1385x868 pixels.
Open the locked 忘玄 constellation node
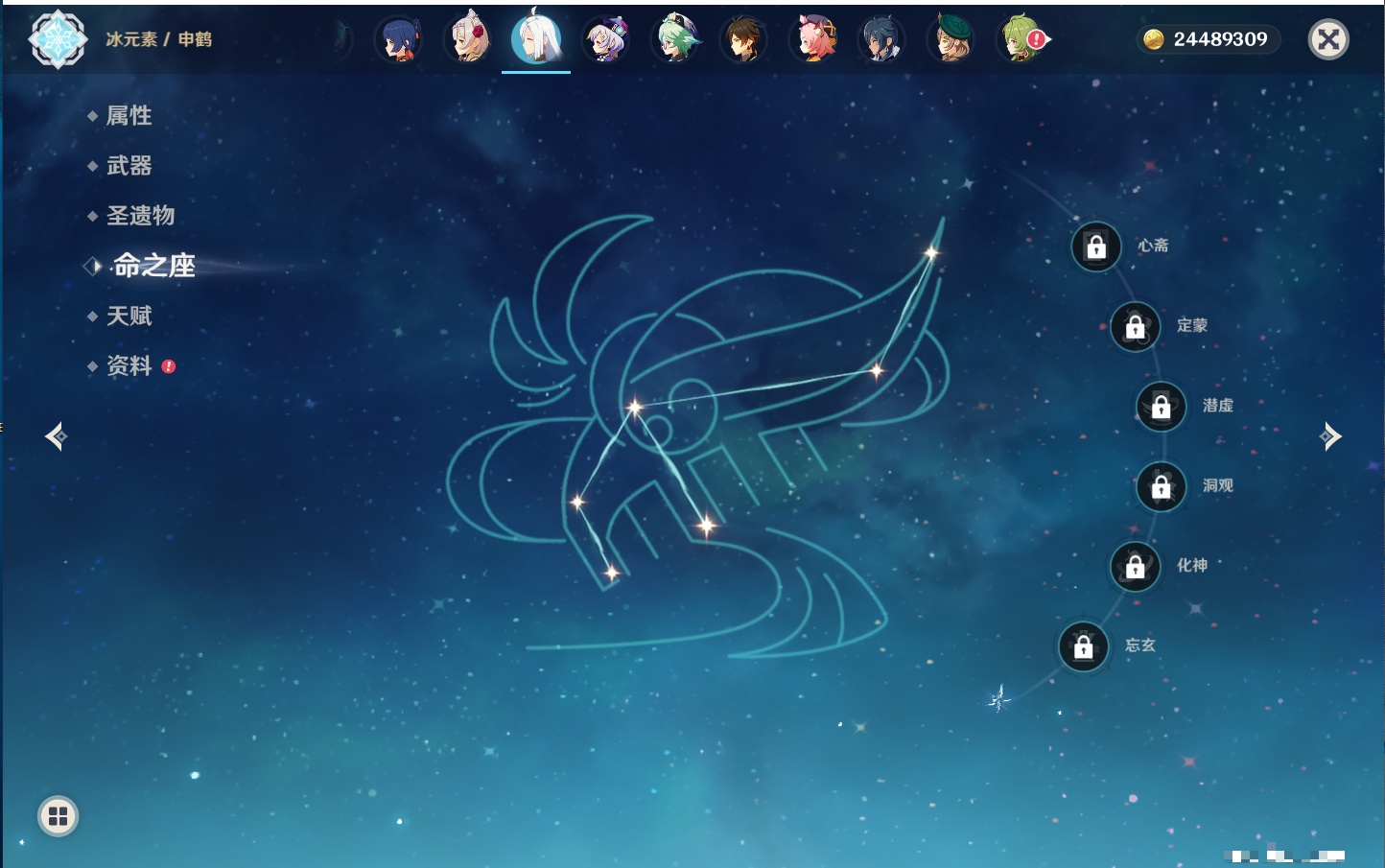pyautogui.click(x=1084, y=647)
